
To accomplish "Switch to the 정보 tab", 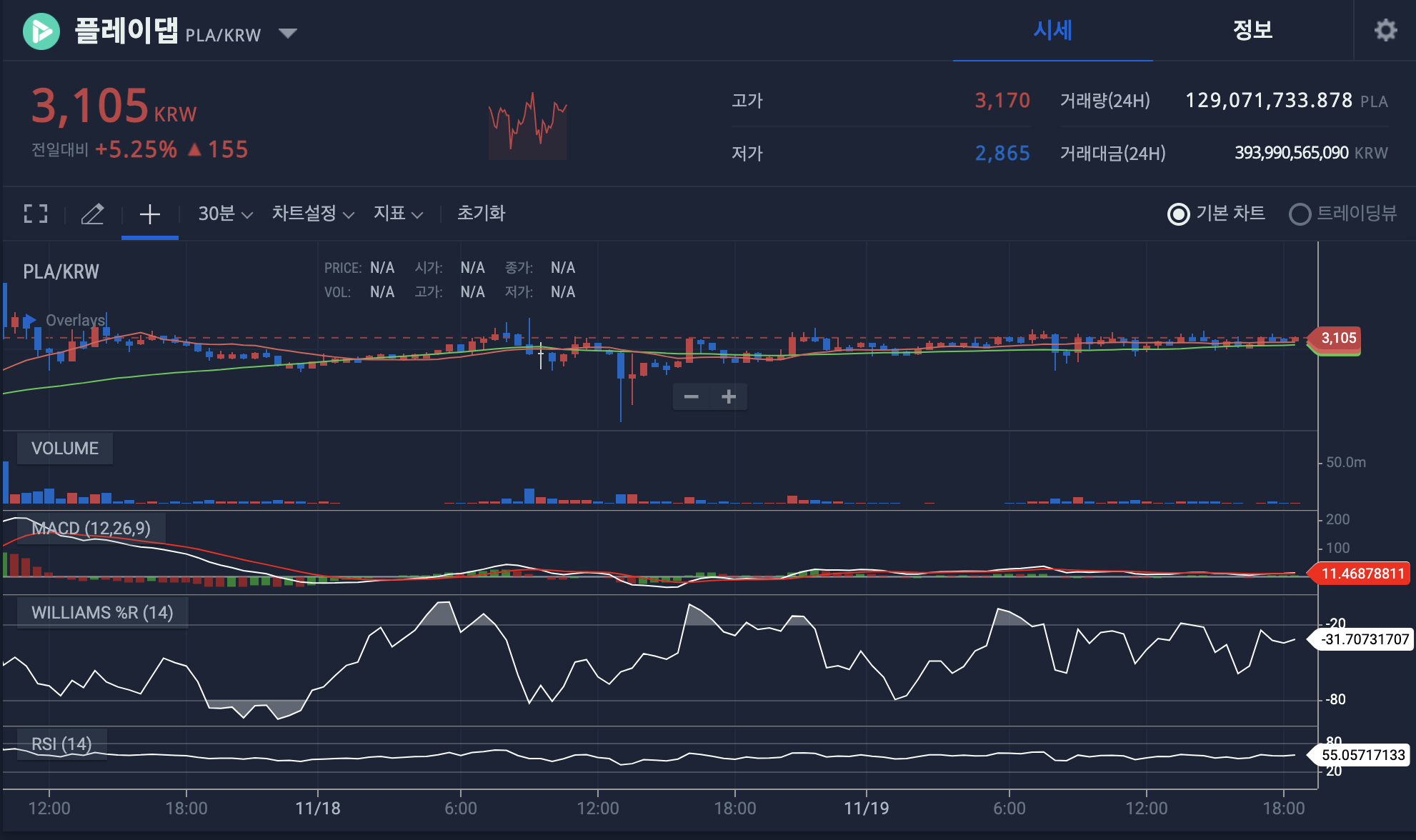I will tap(1252, 30).
